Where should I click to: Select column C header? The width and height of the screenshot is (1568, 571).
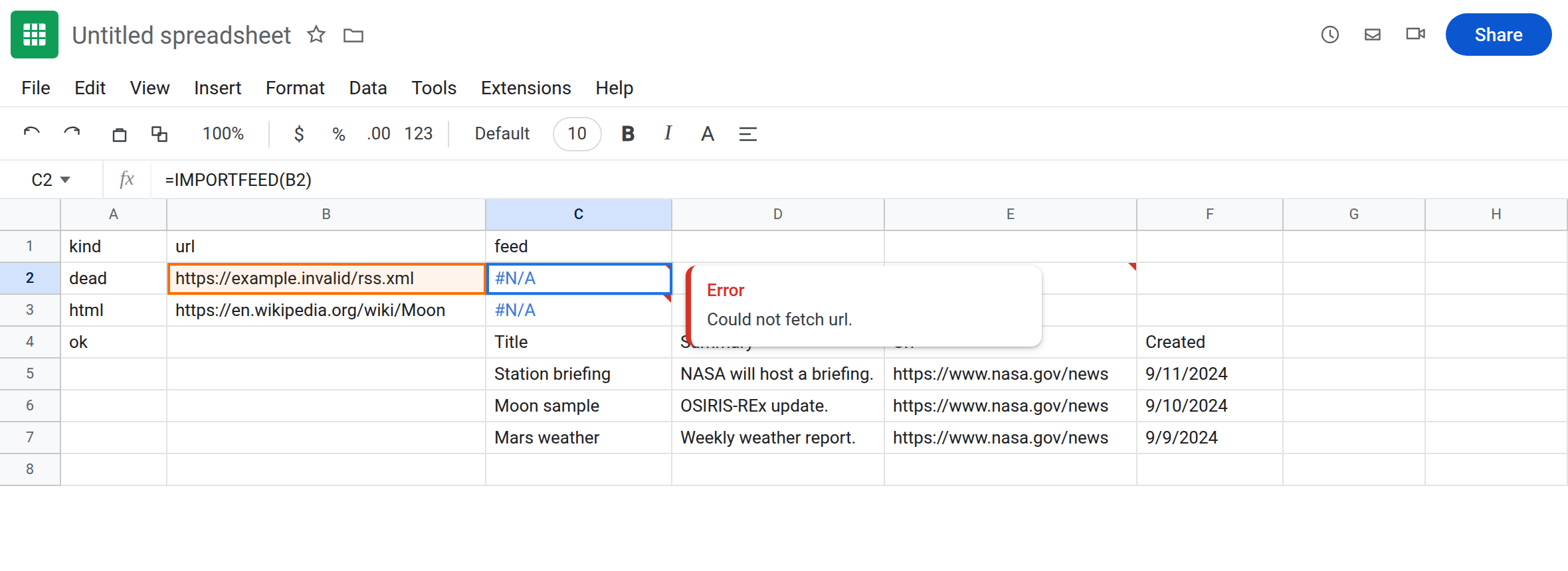tap(579, 214)
